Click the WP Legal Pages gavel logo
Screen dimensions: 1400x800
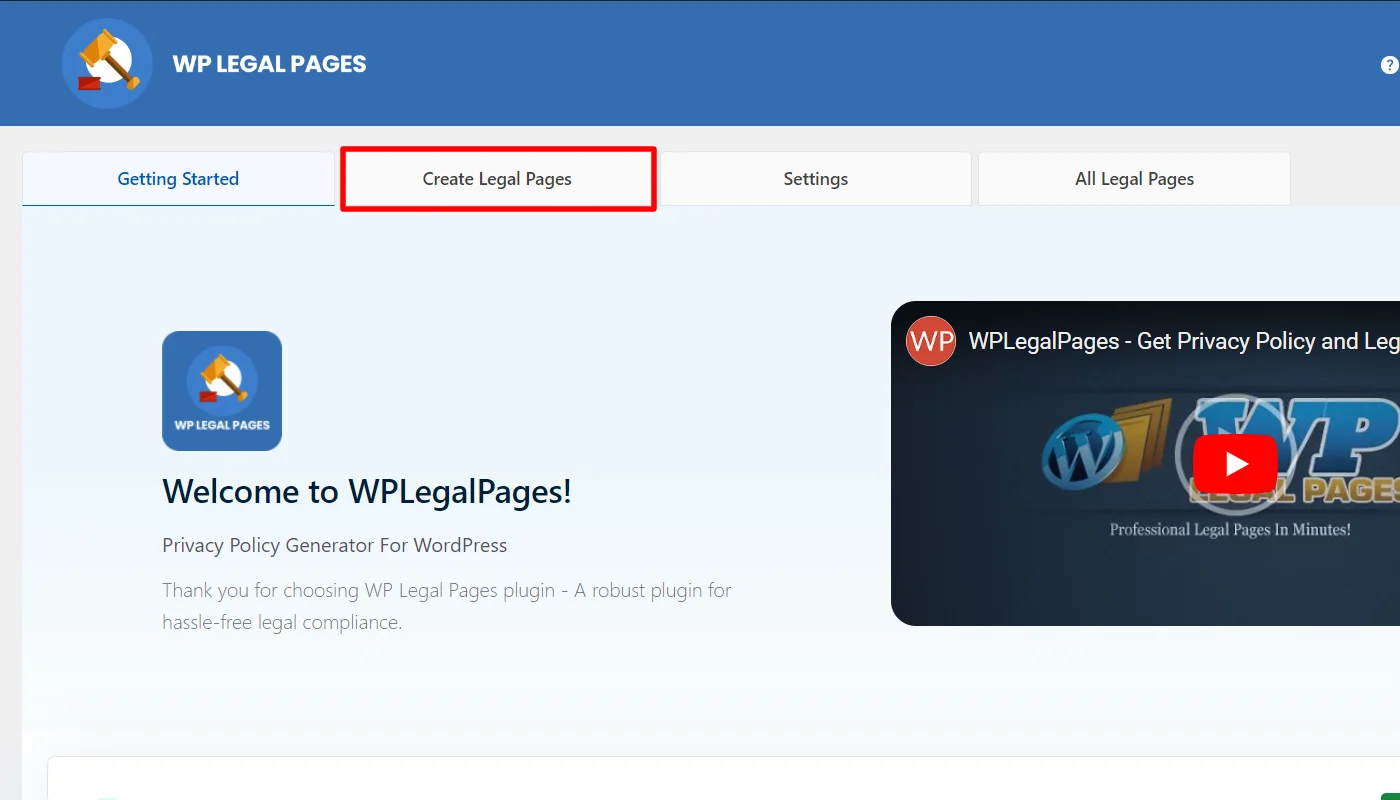pos(106,62)
